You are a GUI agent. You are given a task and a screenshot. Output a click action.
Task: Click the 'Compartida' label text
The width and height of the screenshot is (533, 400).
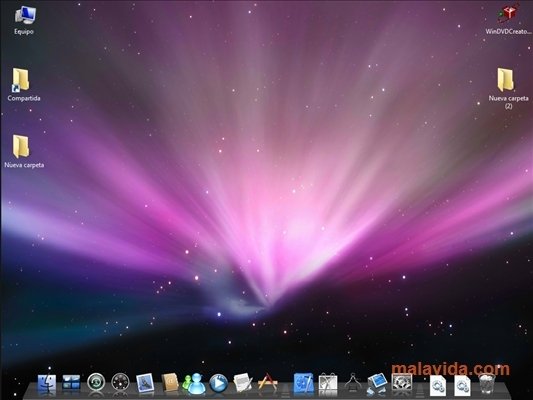pyautogui.click(x=24, y=98)
